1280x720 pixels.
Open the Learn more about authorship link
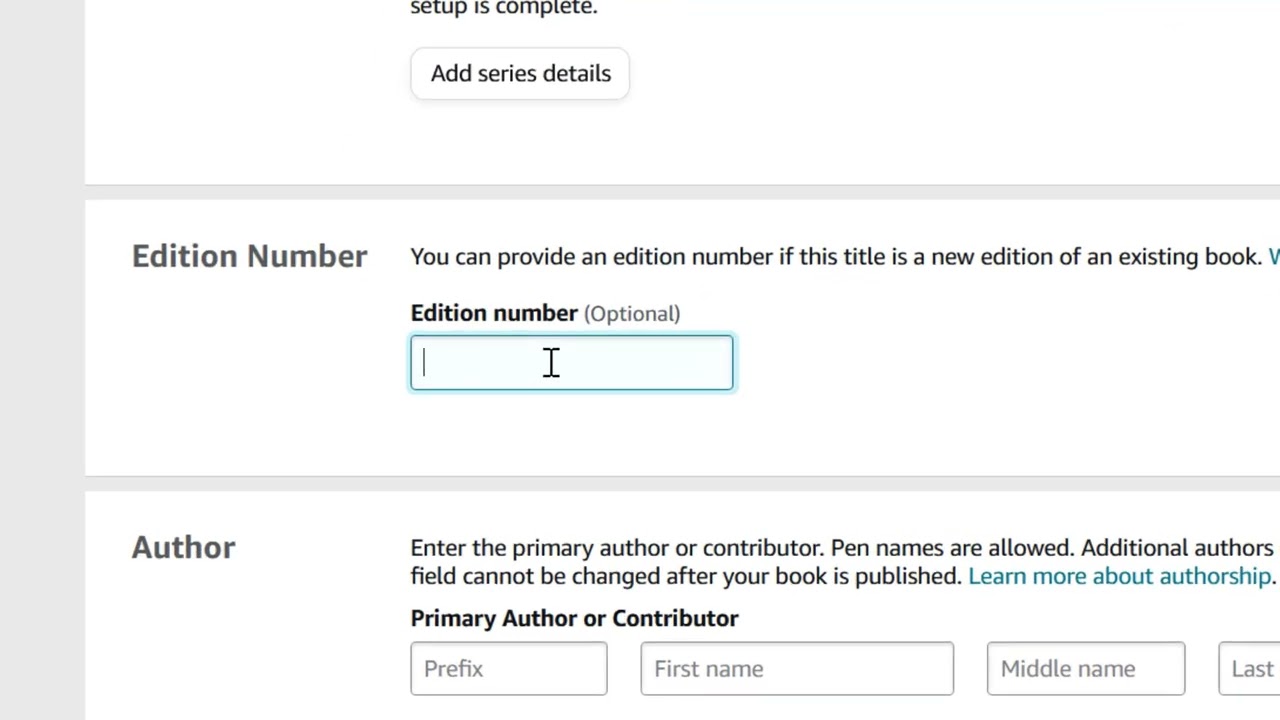(1119, 576)
